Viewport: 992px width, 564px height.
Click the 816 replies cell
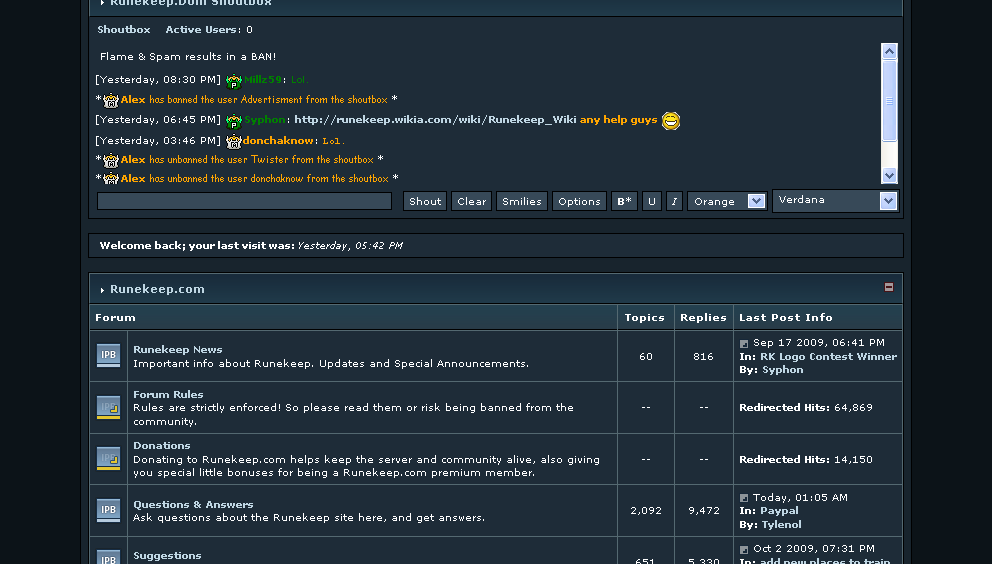click(x=704, y=356)
